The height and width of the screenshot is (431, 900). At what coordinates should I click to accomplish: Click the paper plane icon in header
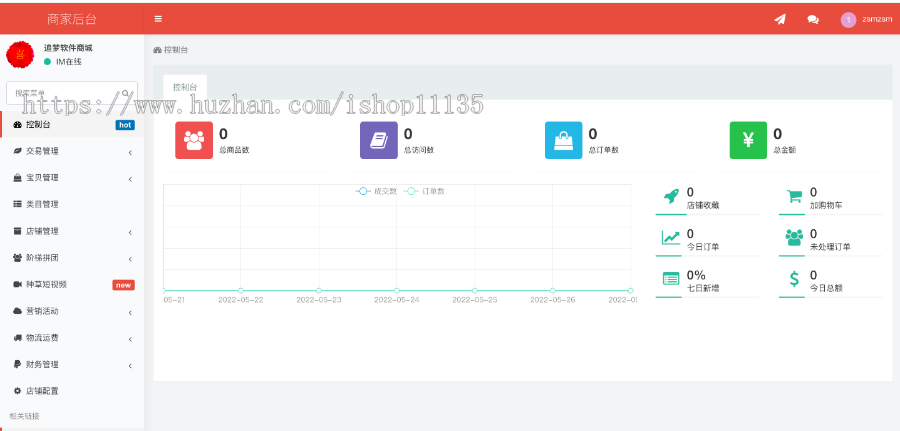coord(779,20)
